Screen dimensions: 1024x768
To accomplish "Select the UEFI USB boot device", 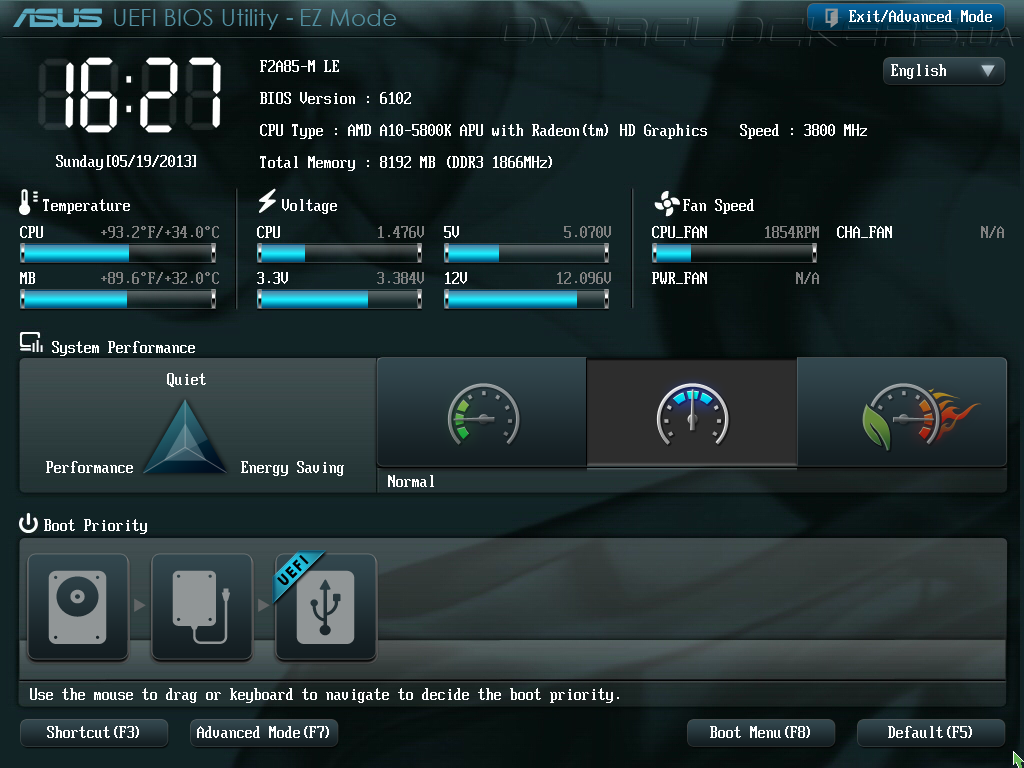I will coord(325,607).
